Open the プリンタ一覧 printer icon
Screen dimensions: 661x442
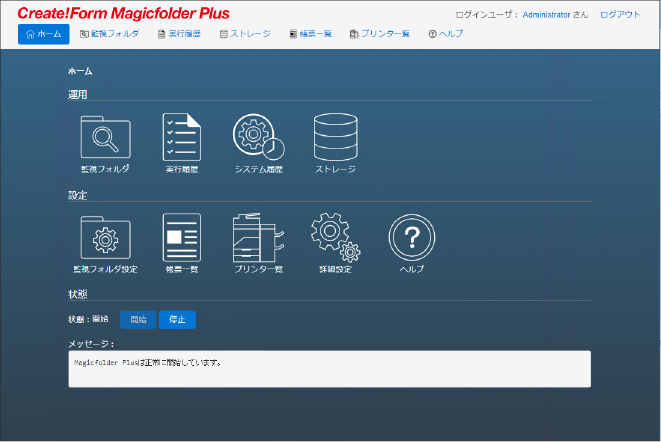[258, 237]
